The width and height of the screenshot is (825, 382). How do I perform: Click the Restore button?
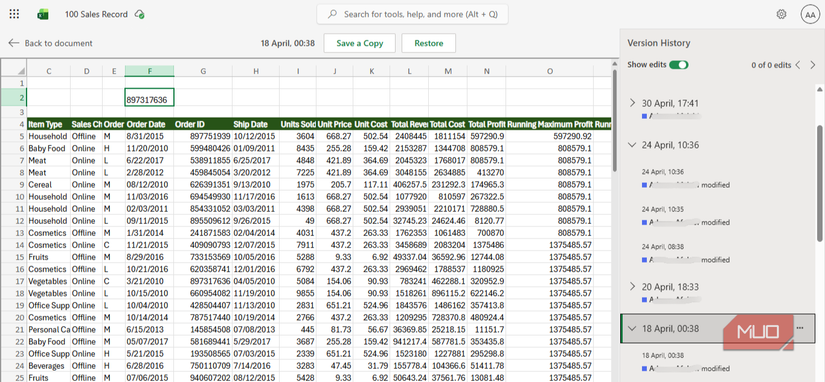pos(429,43)
